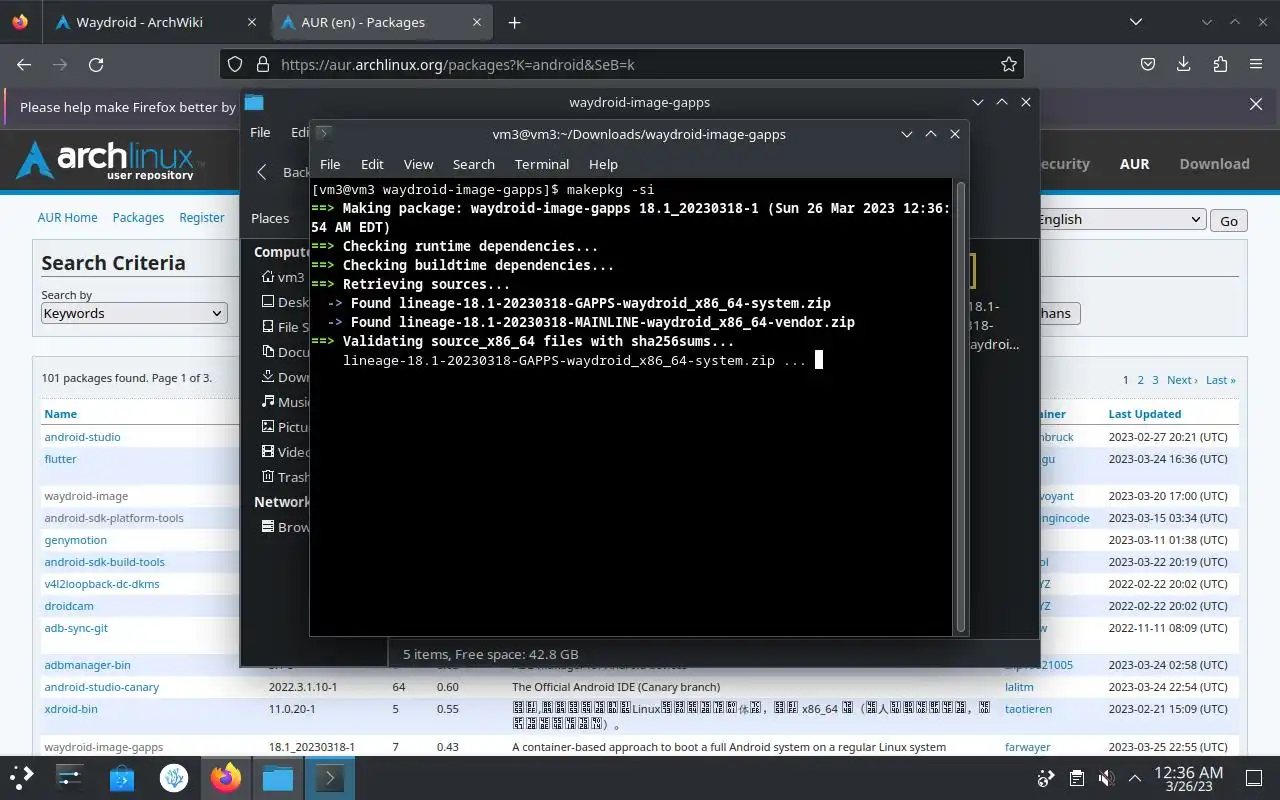Open the Download link in Arch header
Viewport: 1280px width, 800px height.
tap(1214, 164)
